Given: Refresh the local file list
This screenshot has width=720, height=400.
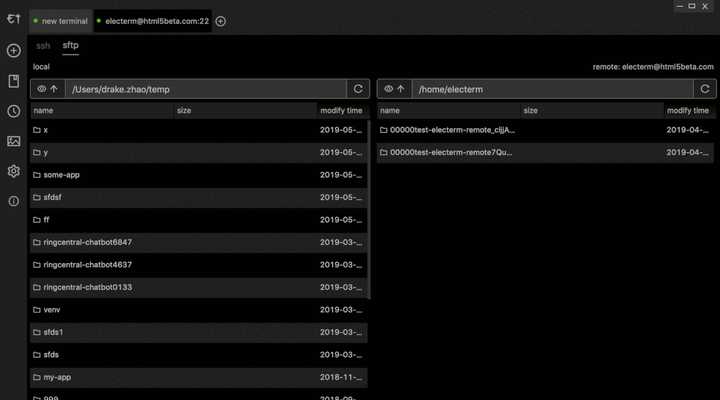Looking at the screenshot, I should 358,89.
